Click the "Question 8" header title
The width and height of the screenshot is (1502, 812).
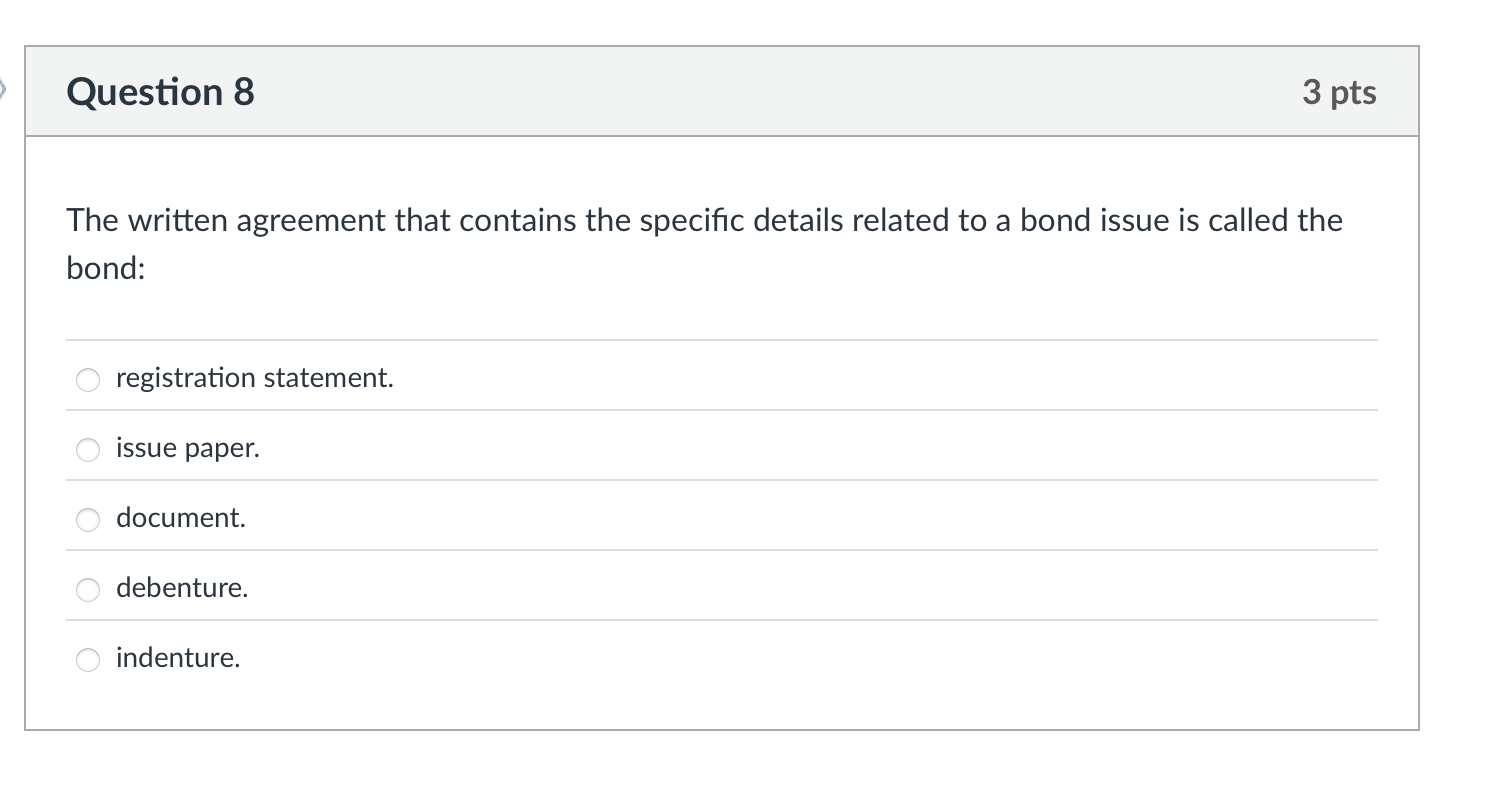tap(159, 92)
